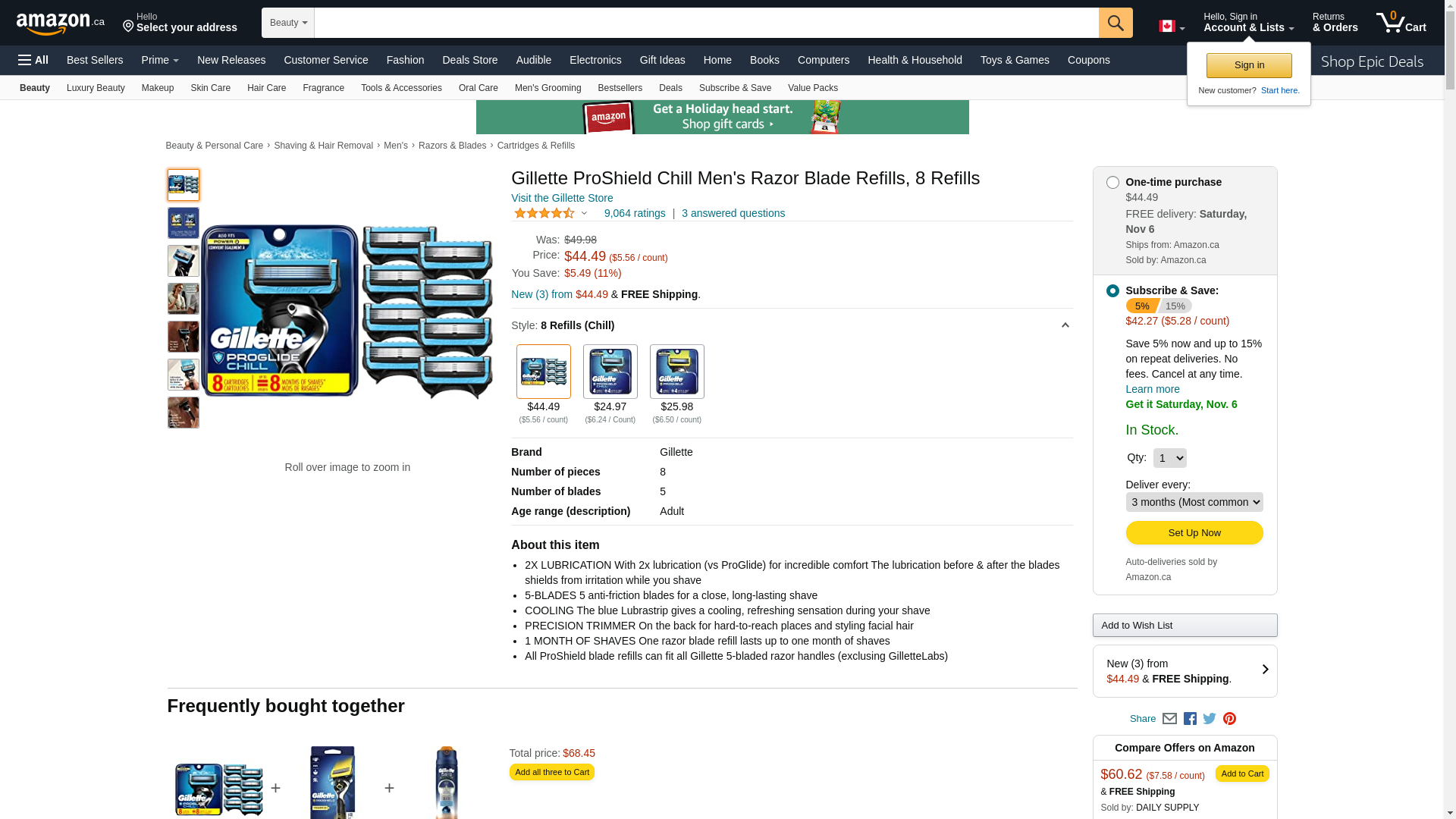Share via email envelope icon
The width and height of the screenshot is (1456, 819).
(x=1169, y=719)
